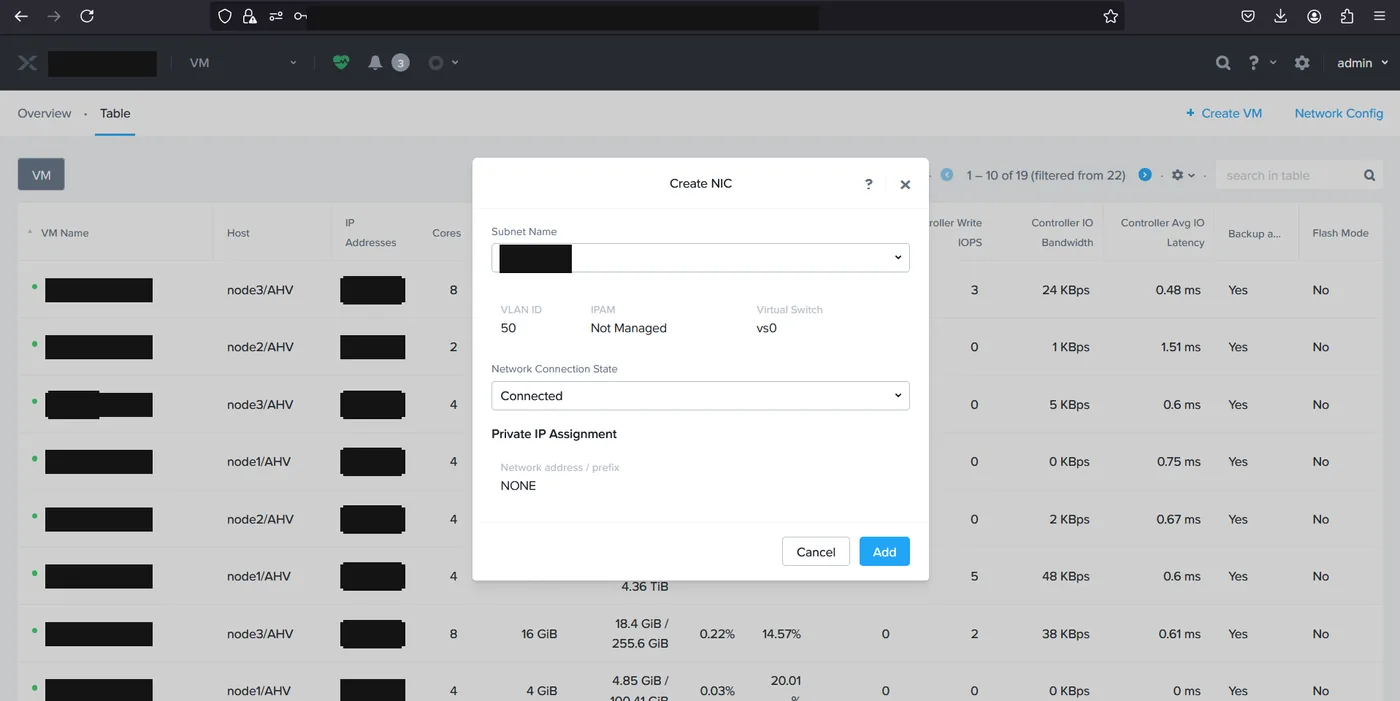Click the 0.67 ms latency value
The image size is (1400, 701).
(1179, 519)
